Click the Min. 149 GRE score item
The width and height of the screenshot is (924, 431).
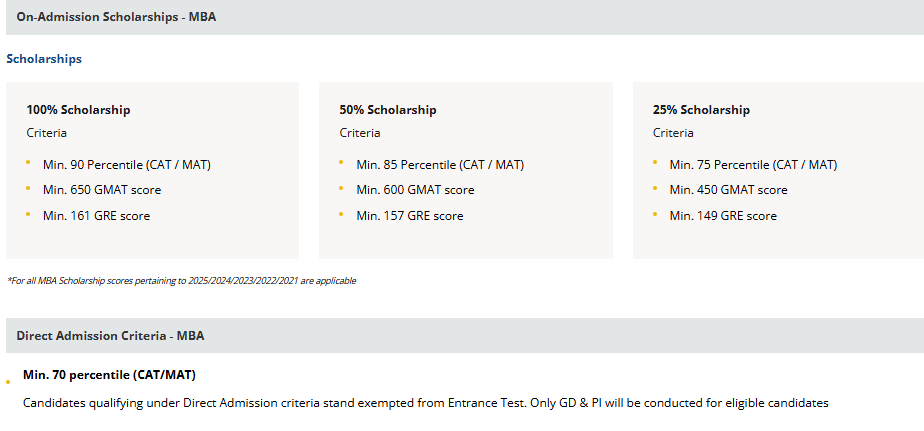723,215
